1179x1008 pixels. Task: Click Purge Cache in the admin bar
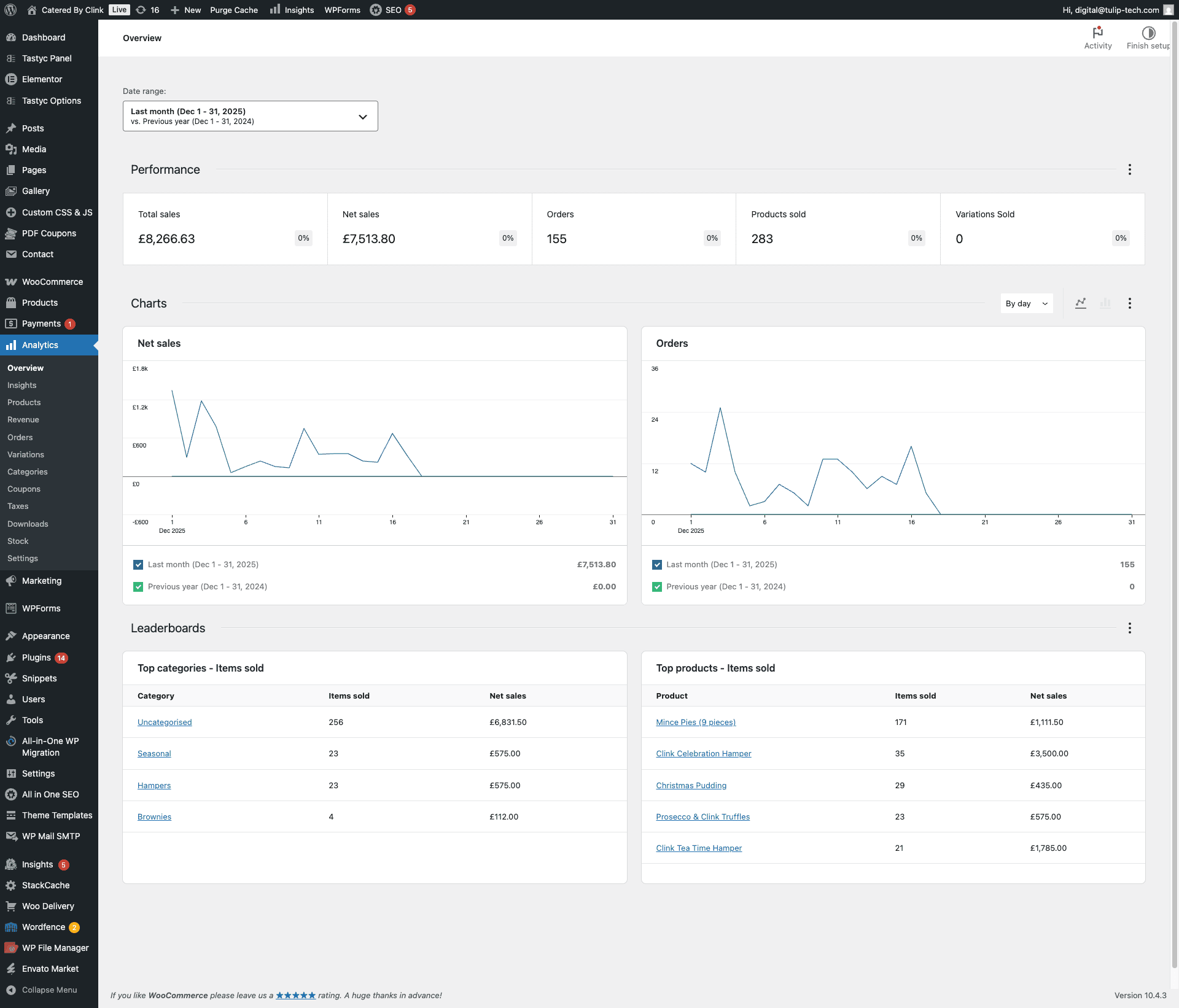pos(233,10)
